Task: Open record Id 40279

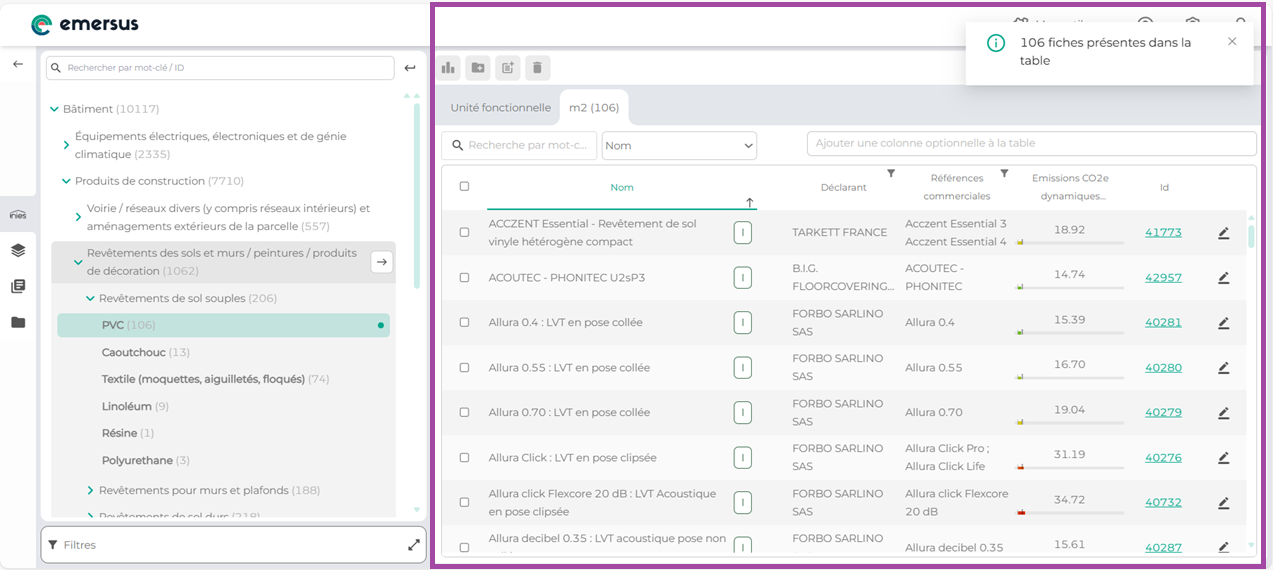Action: [1163, 412]
